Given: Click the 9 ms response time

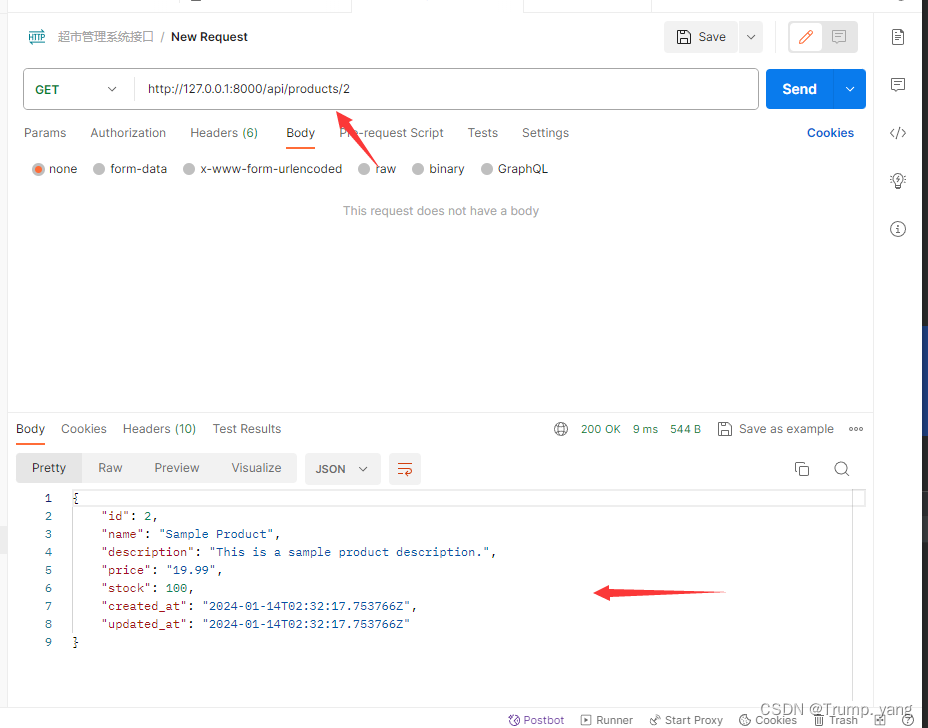Looking at the screenshot, I should click(645, 429).
